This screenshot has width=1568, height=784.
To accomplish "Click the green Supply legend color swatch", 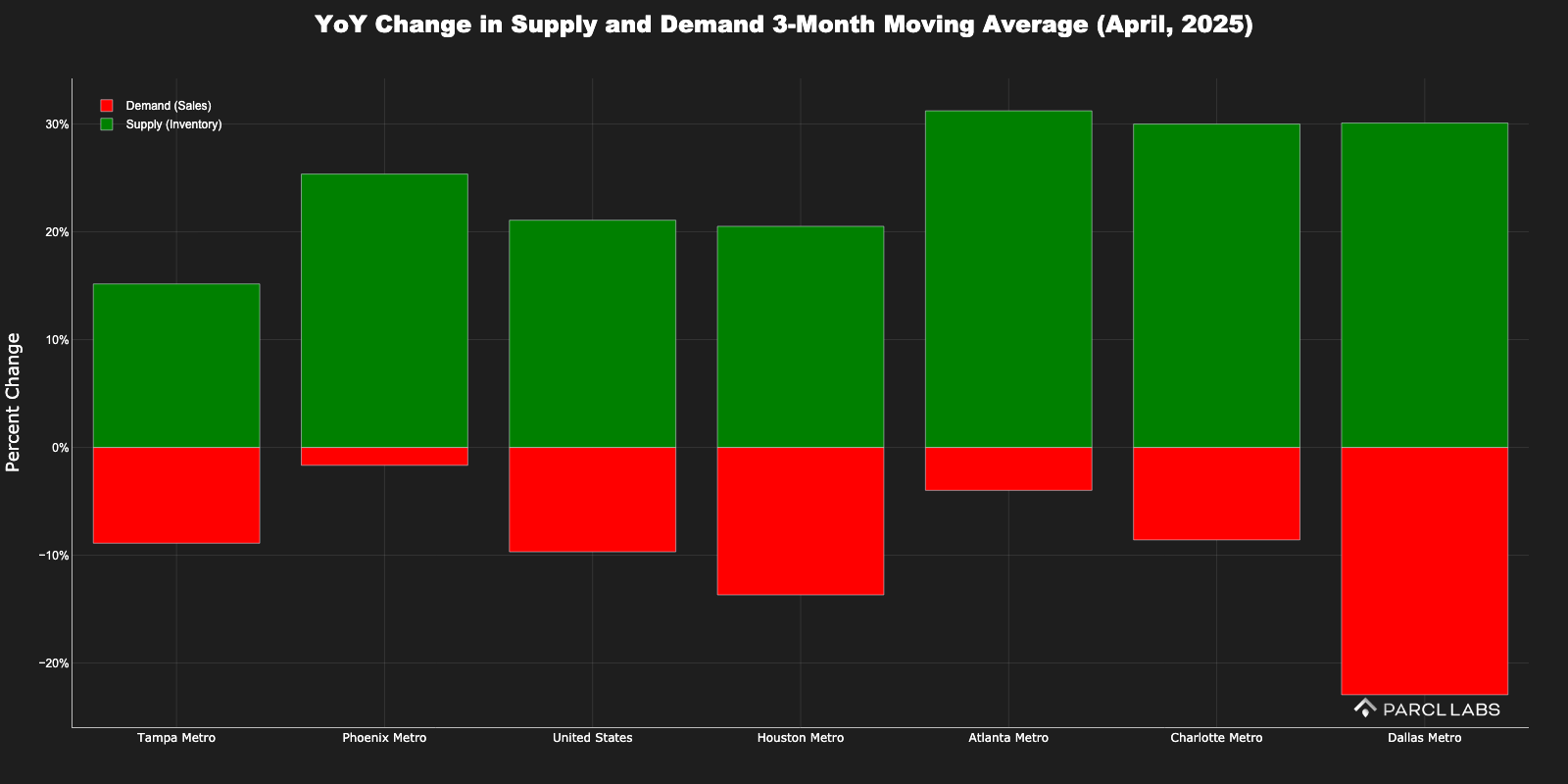I will coord(107,124).
